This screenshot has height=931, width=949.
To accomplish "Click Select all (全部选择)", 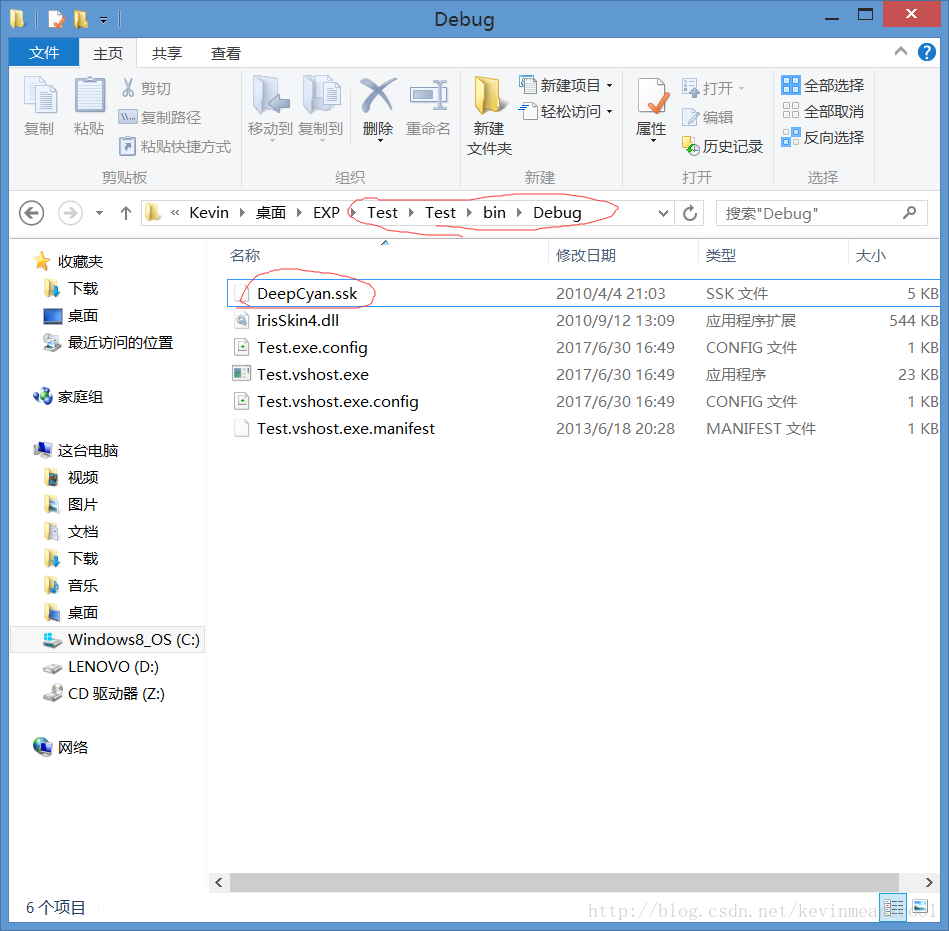I will pos(823,85).
